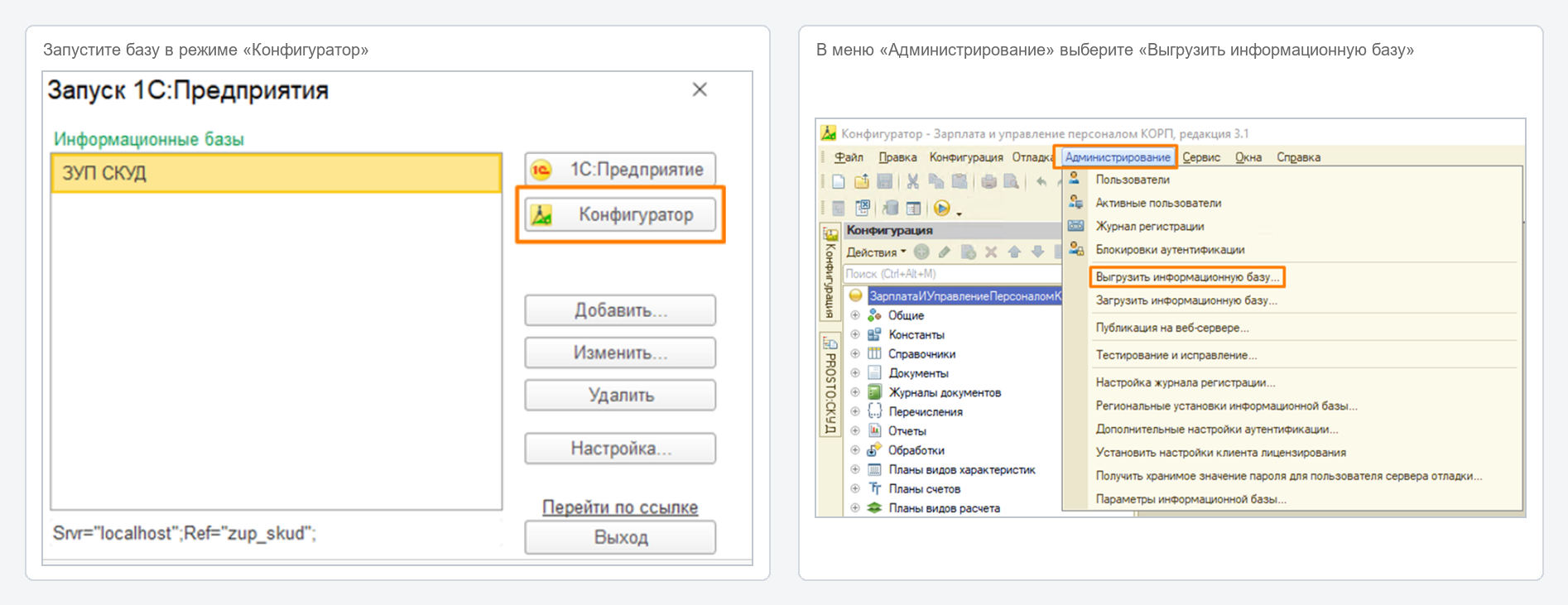Choose Тестирование и исправление menu entry
Image resolution: width=1568 pixels, height=605 pixels.
tap(1176, 355)
